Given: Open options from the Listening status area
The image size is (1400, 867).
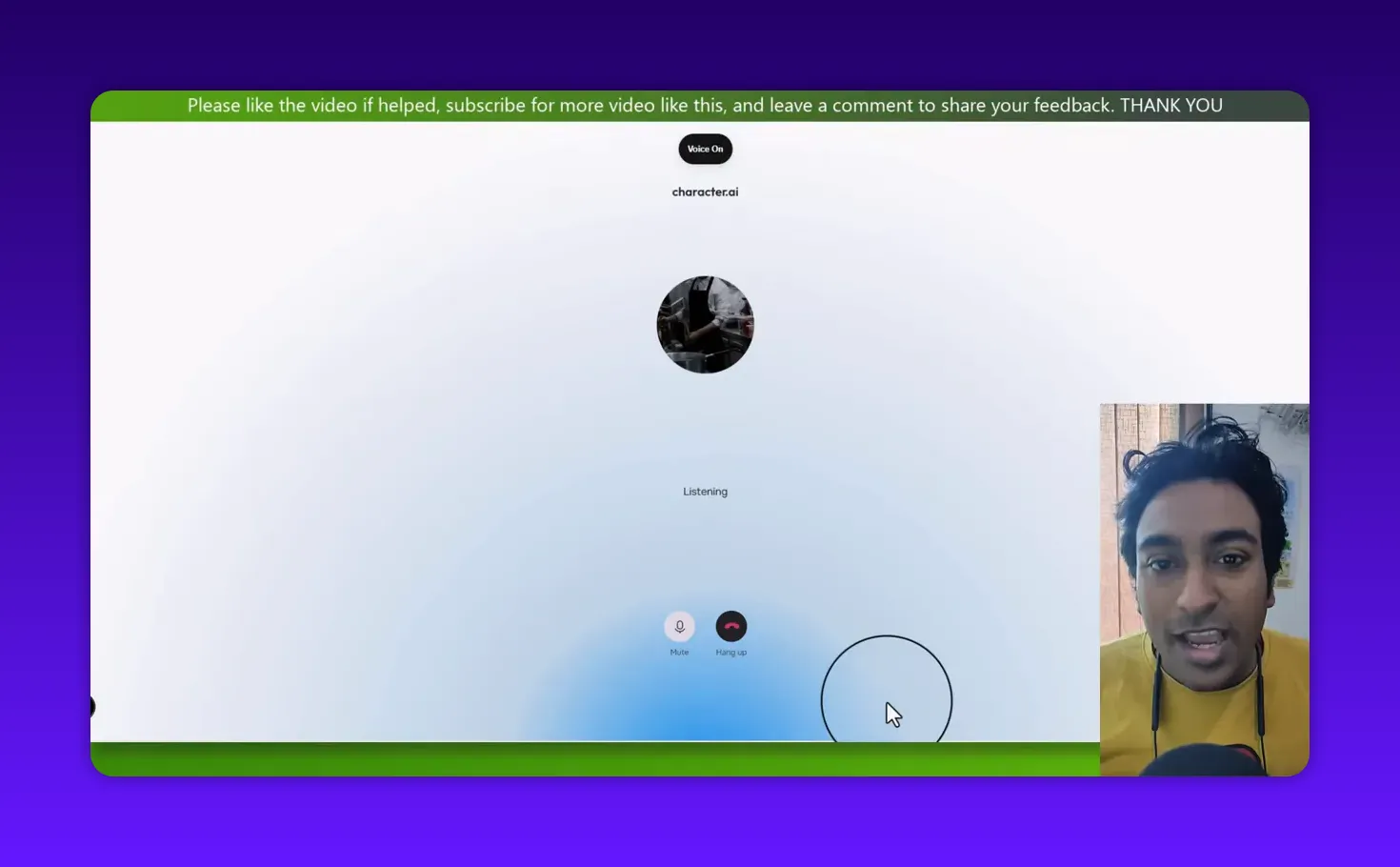Looking at the screenshot, I should [x=705, y=491].
